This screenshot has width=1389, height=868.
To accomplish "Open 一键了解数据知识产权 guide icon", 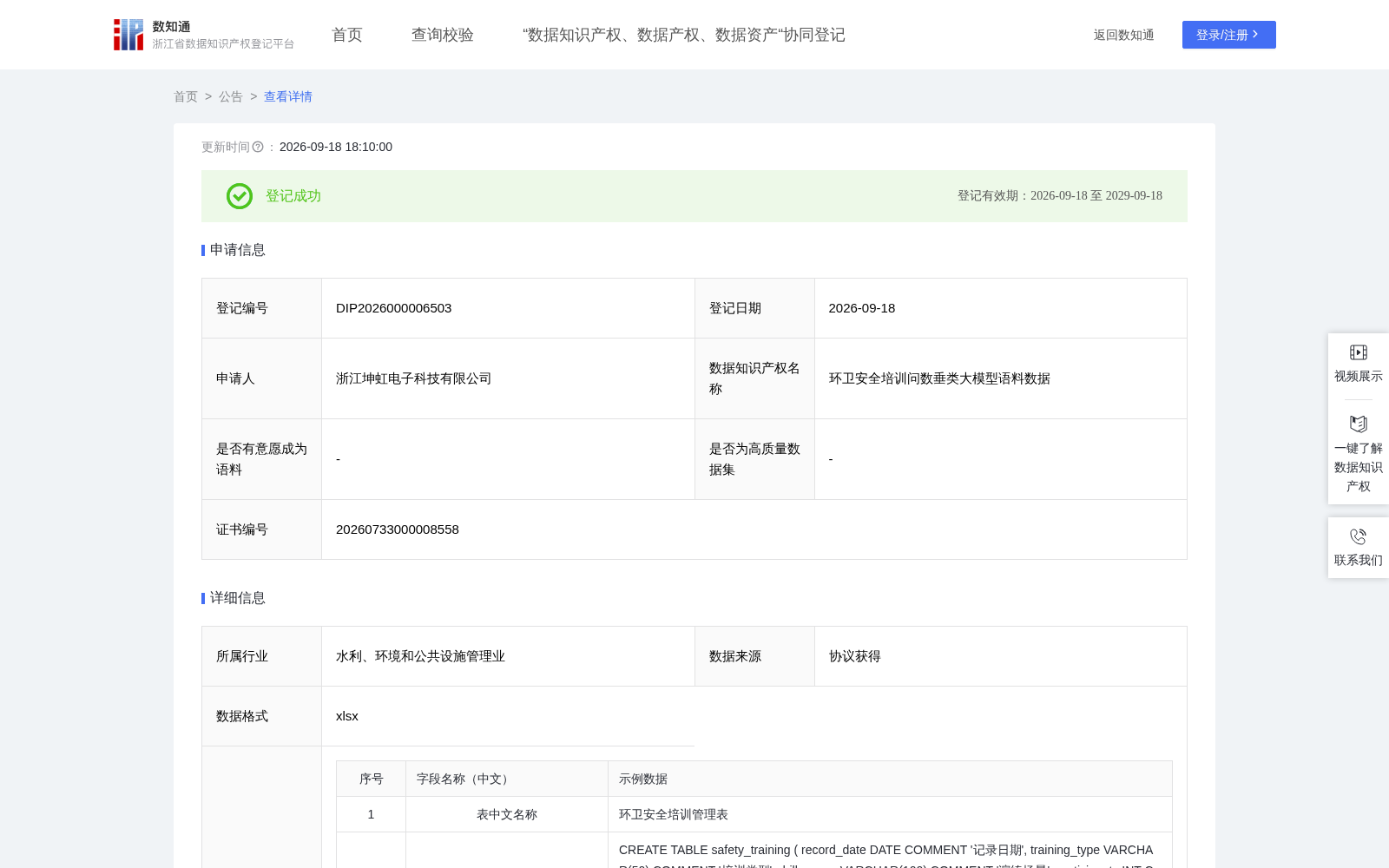I will pyautogui.click(x=1359, y=424).
